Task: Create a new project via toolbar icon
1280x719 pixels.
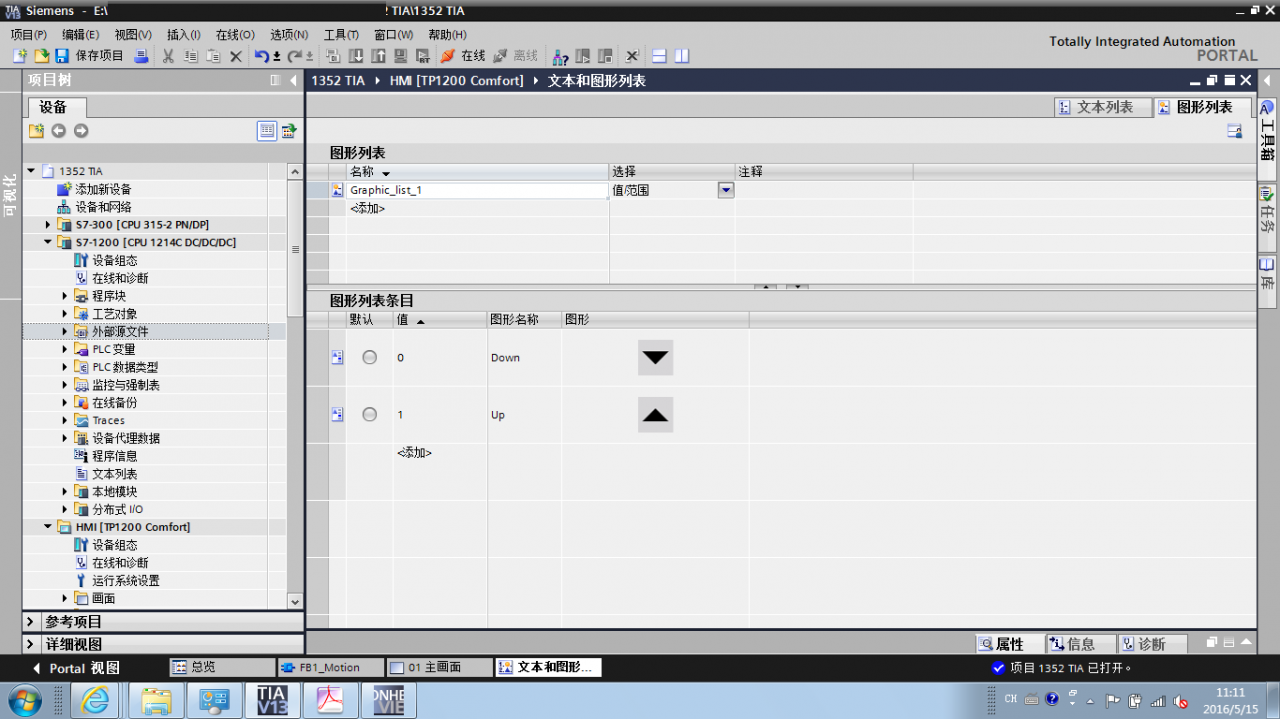Action: click(x=20, y=56)
